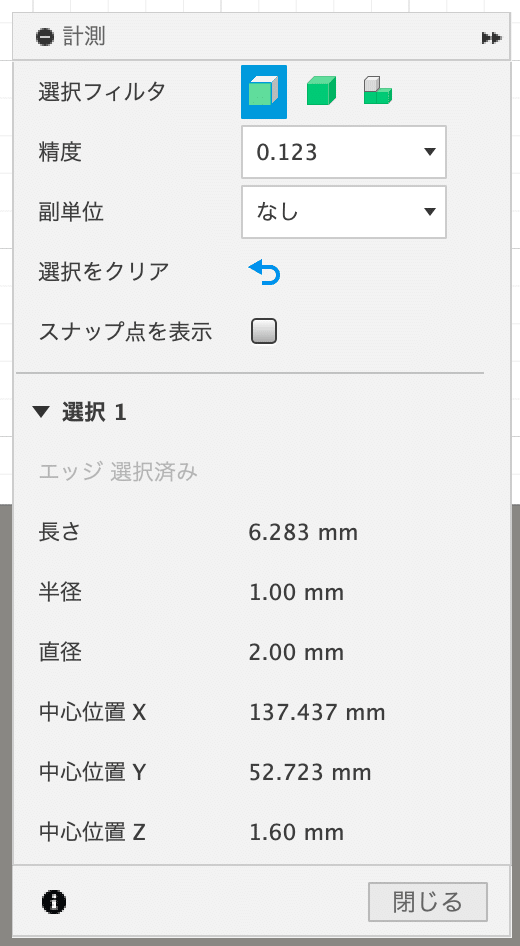Screen dimensions: 520x946
Task: Click the 計測 panel title text
Action: (x=84, y=37)
